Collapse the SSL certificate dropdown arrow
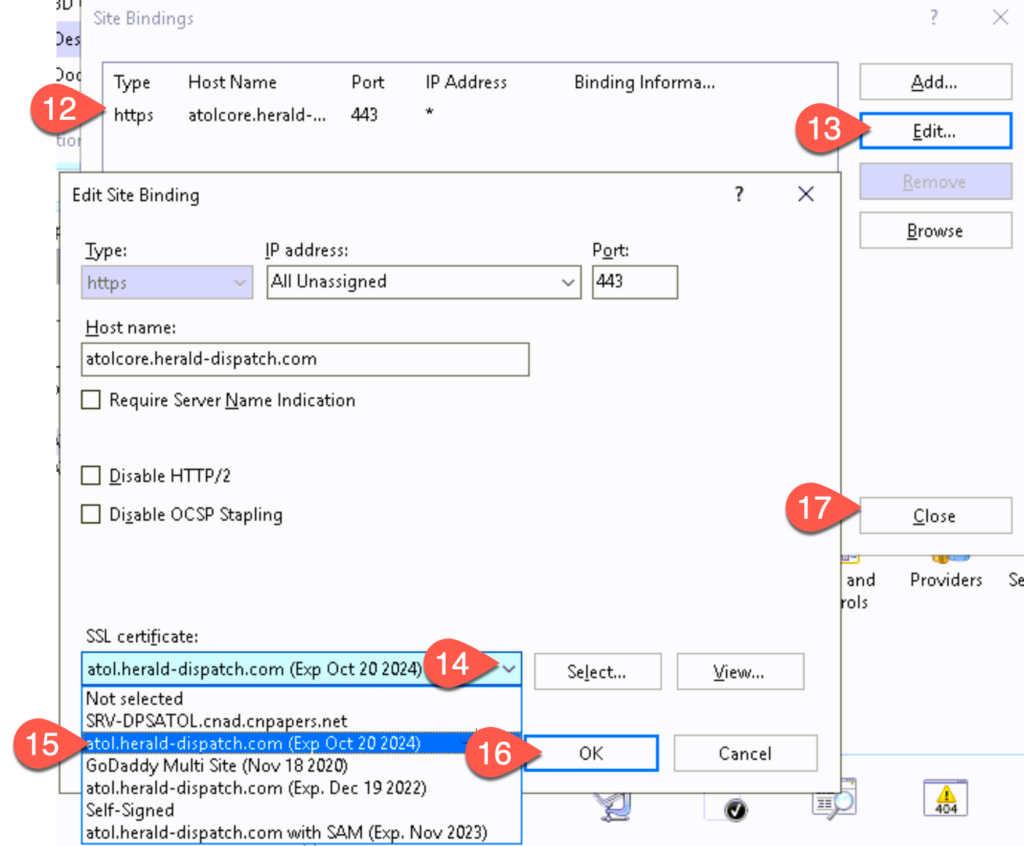 point(510,669)
